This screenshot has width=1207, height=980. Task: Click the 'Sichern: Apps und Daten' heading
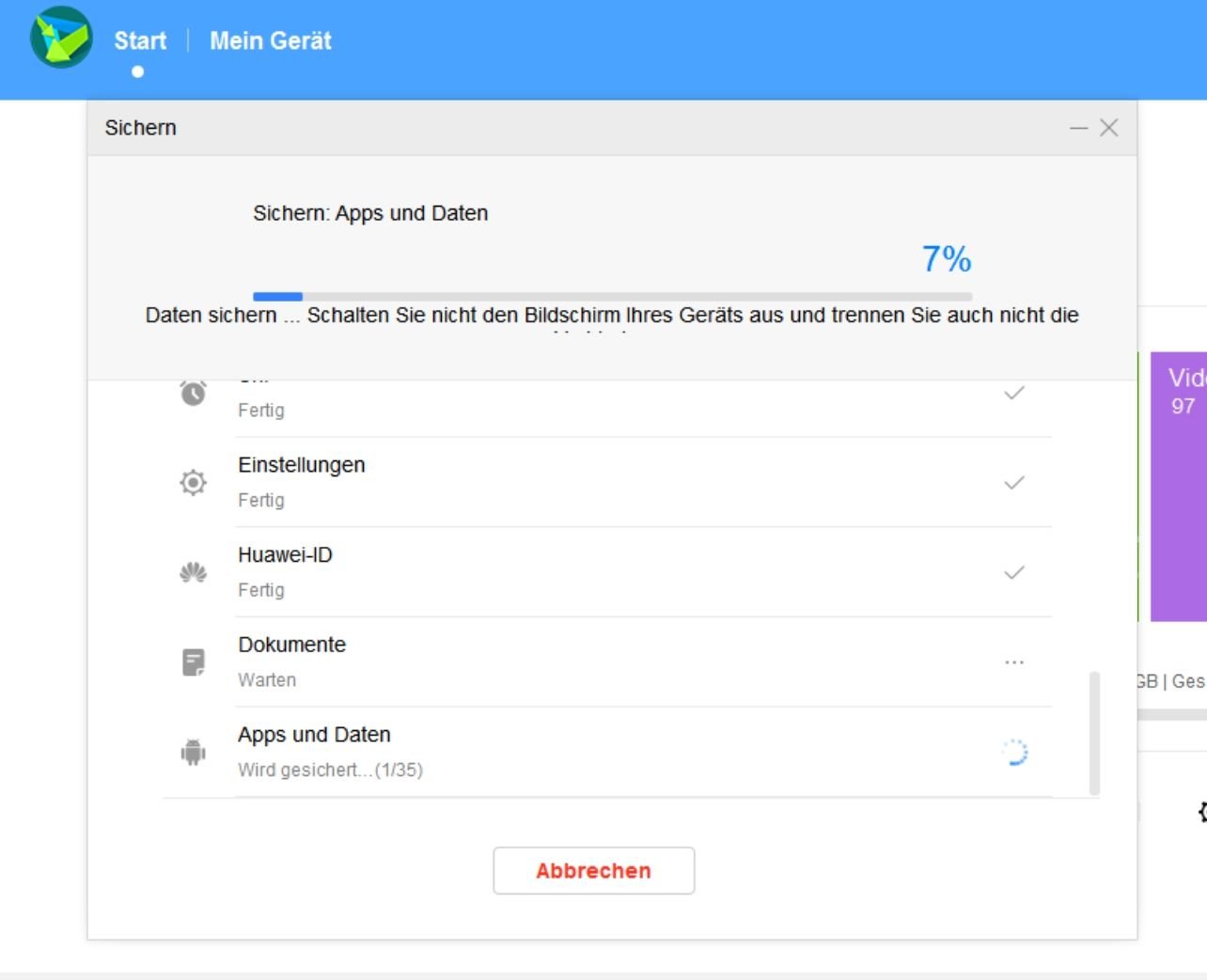coord(370,213)
